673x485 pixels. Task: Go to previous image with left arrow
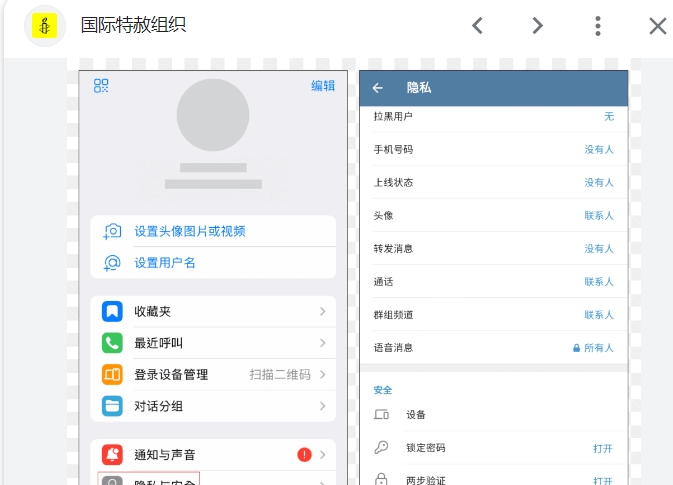tap(477, 26)
